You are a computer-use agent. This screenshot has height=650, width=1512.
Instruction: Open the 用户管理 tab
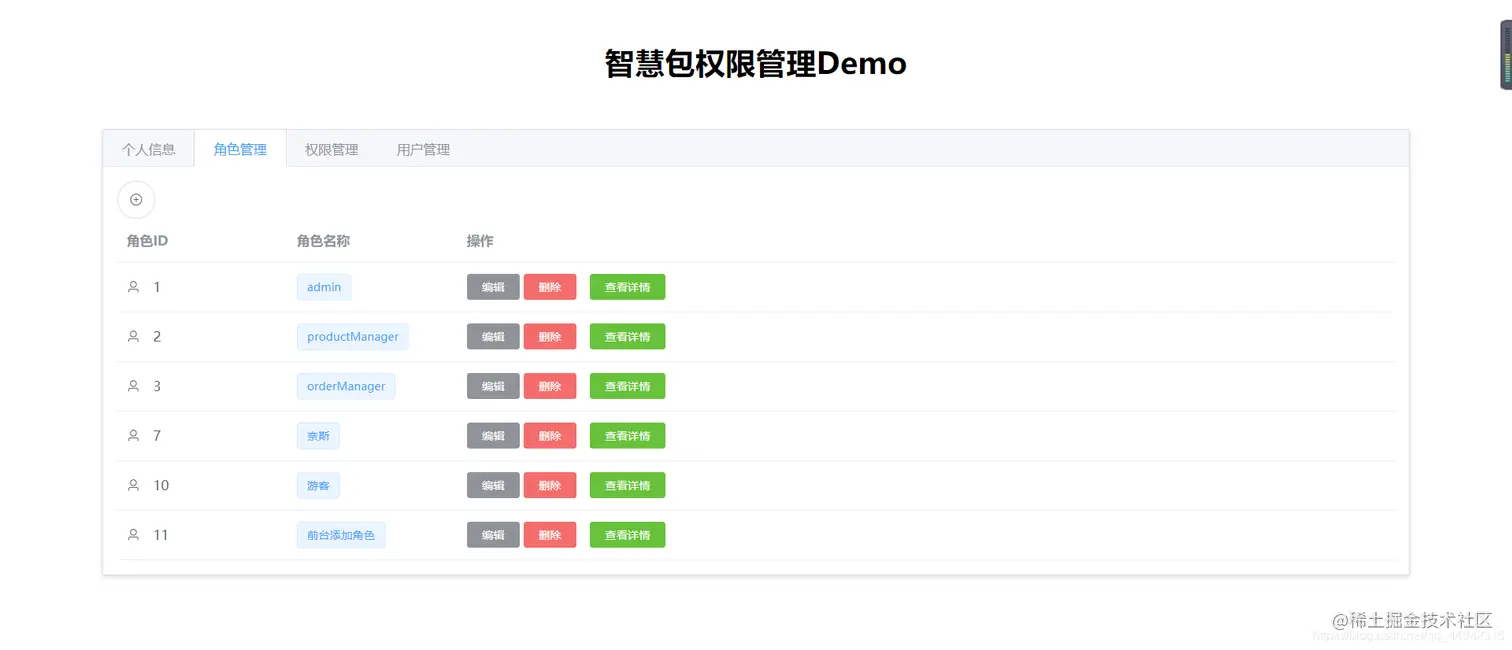point(423,149)
